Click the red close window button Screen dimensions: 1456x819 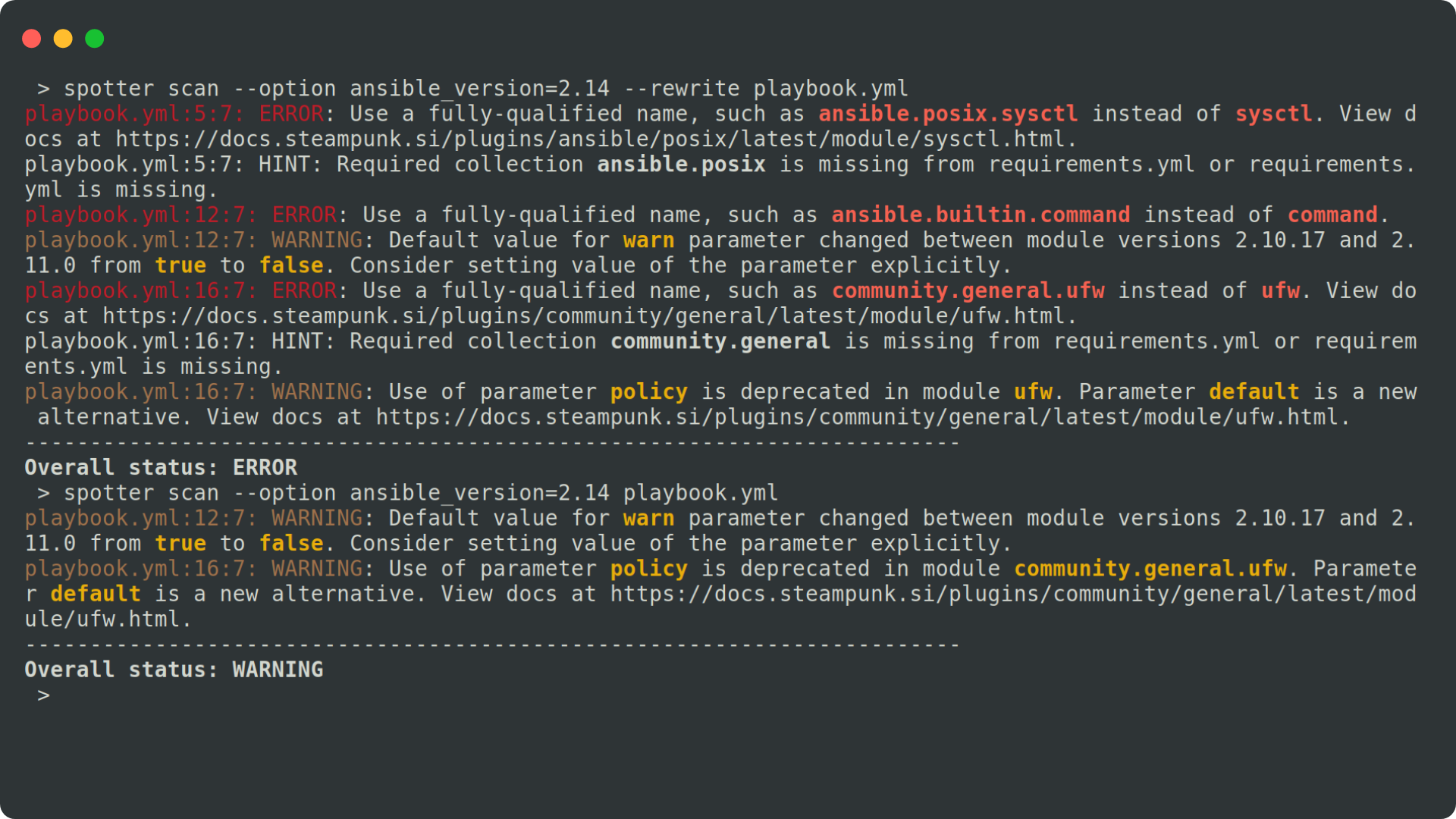pos(32,39)
